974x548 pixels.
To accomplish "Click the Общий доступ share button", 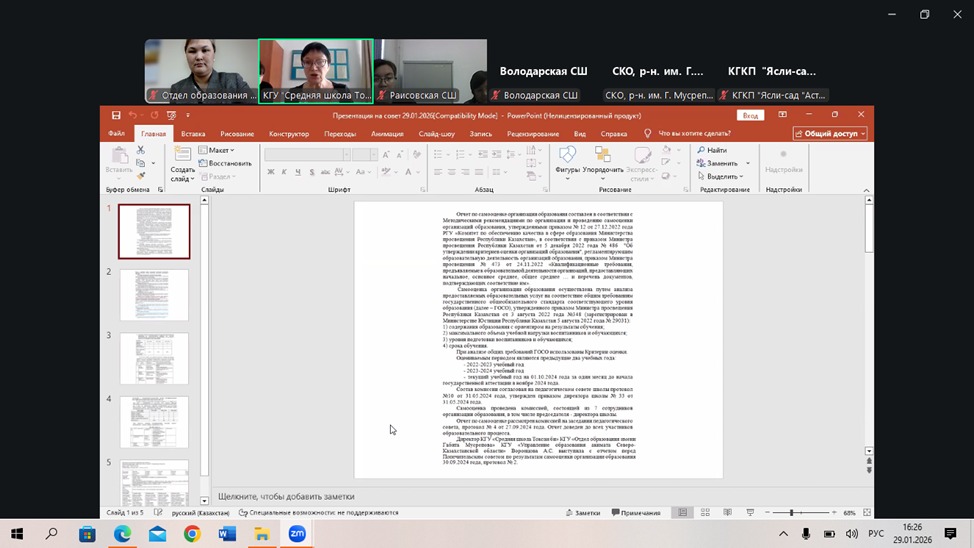I will point(830,133).
